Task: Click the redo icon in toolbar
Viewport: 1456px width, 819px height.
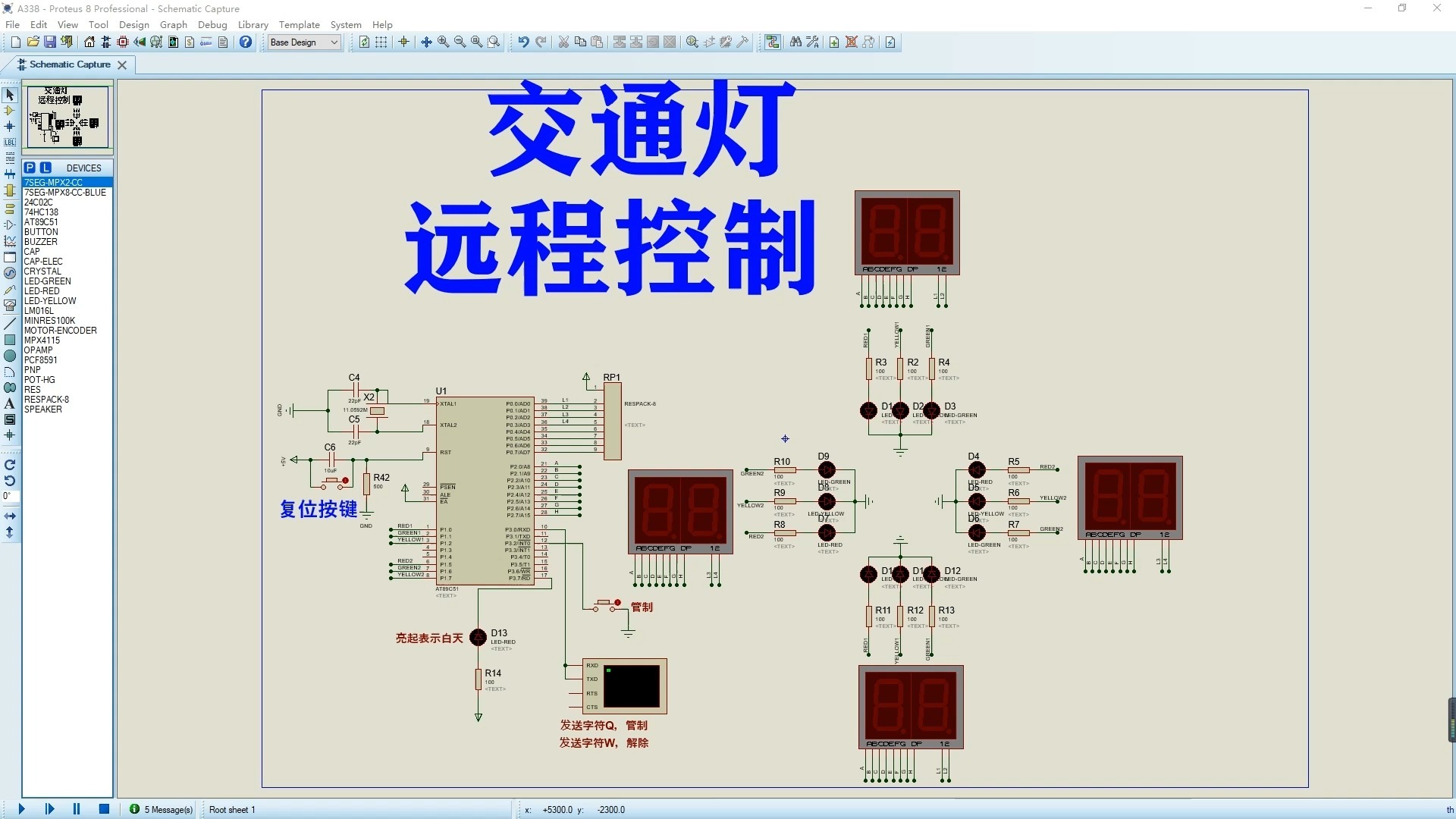Action: click(540, 41)
